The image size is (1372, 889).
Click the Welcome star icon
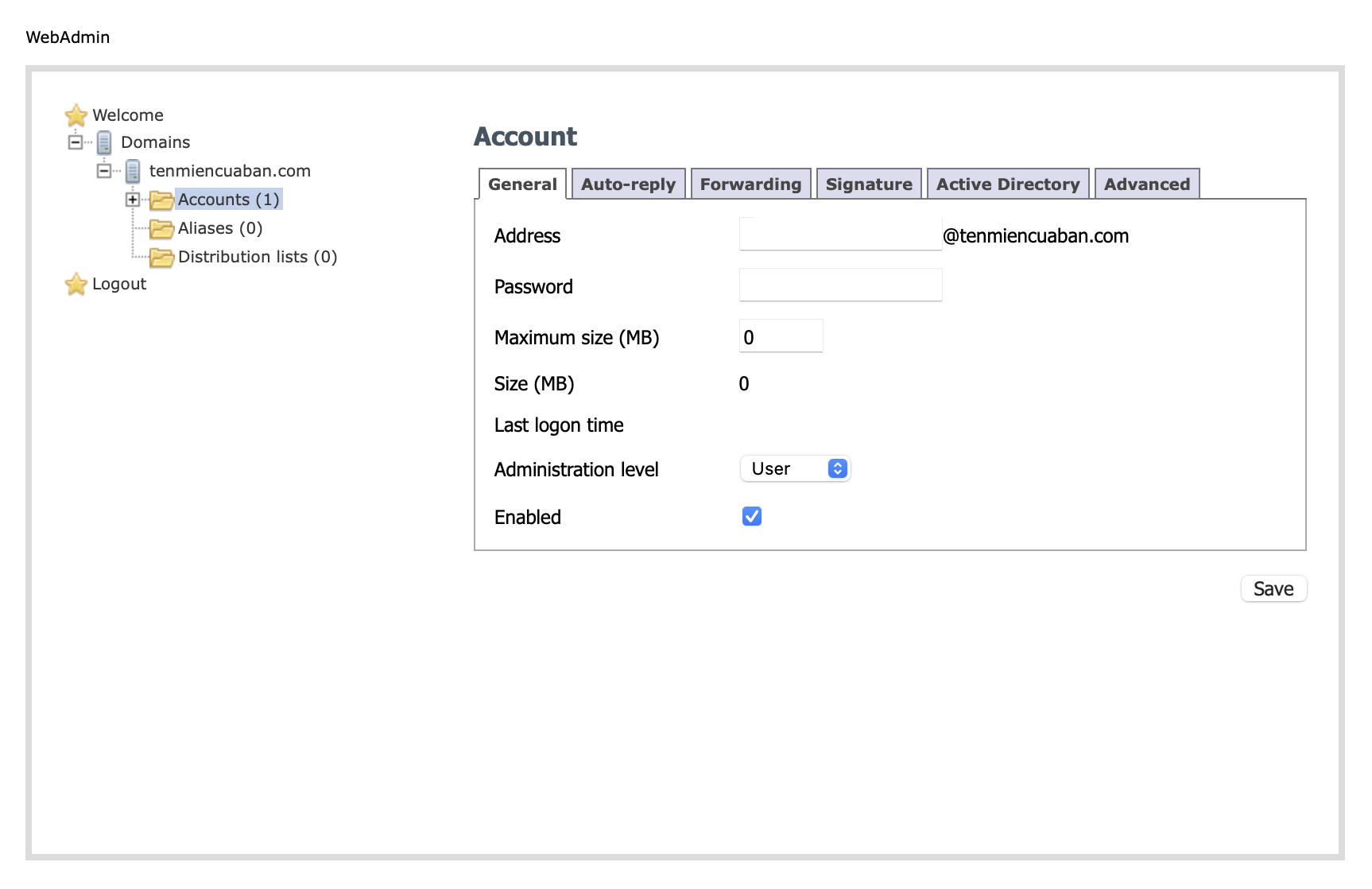(x=76, y=115)
